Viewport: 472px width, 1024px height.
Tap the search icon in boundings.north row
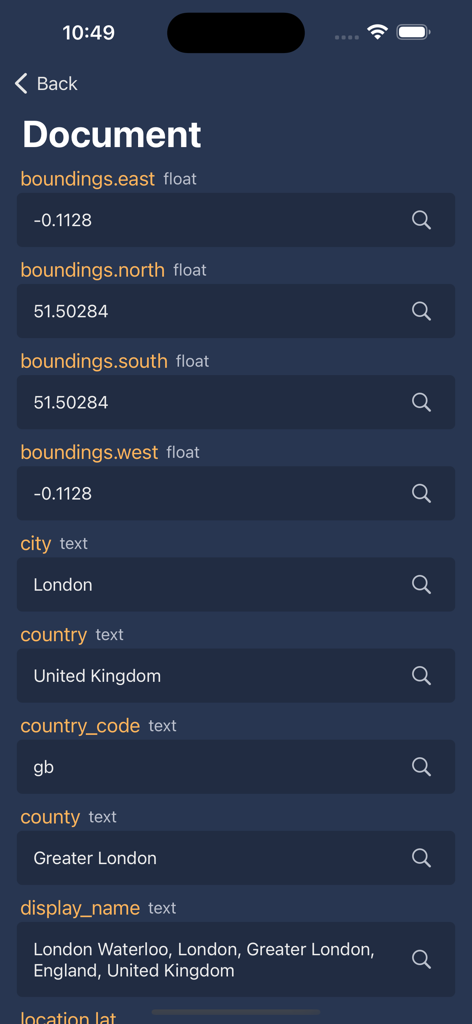pyautogui.click(x=421, y=311)
